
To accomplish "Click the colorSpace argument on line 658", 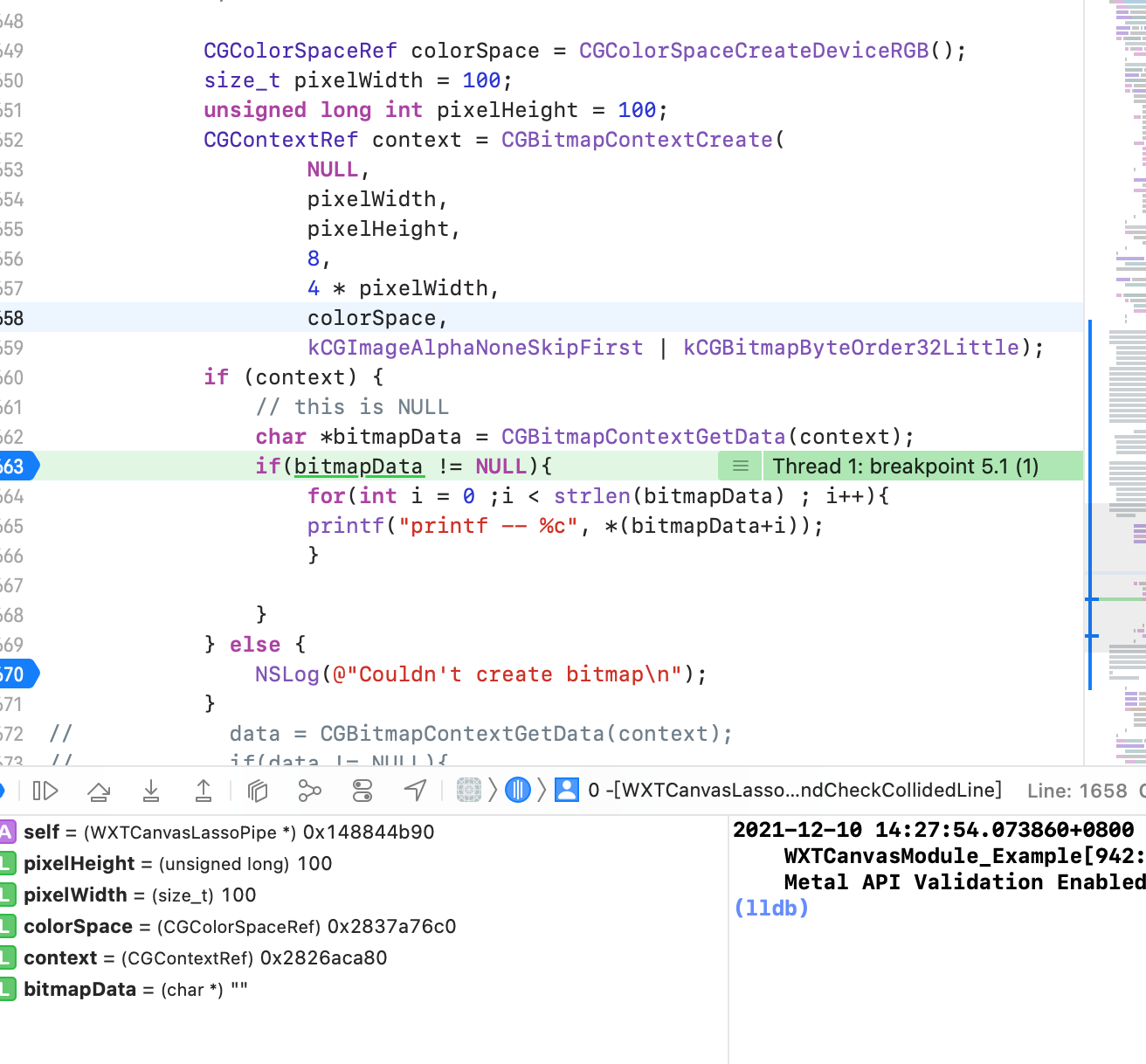I will coord(371,318).
